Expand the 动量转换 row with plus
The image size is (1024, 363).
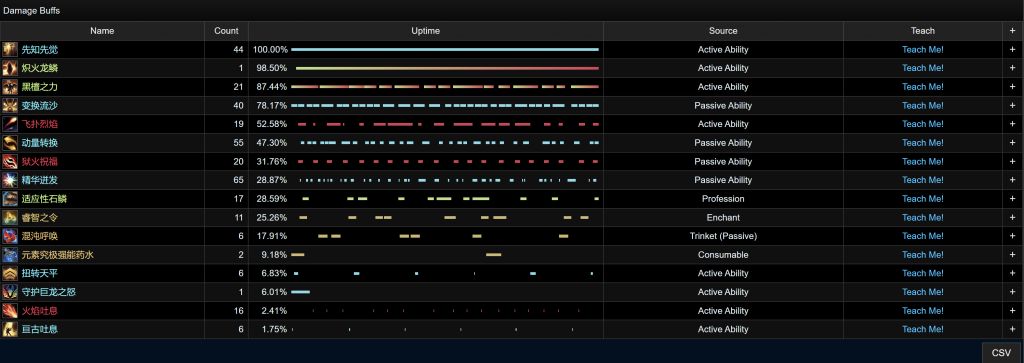(x=1012, y=143)
